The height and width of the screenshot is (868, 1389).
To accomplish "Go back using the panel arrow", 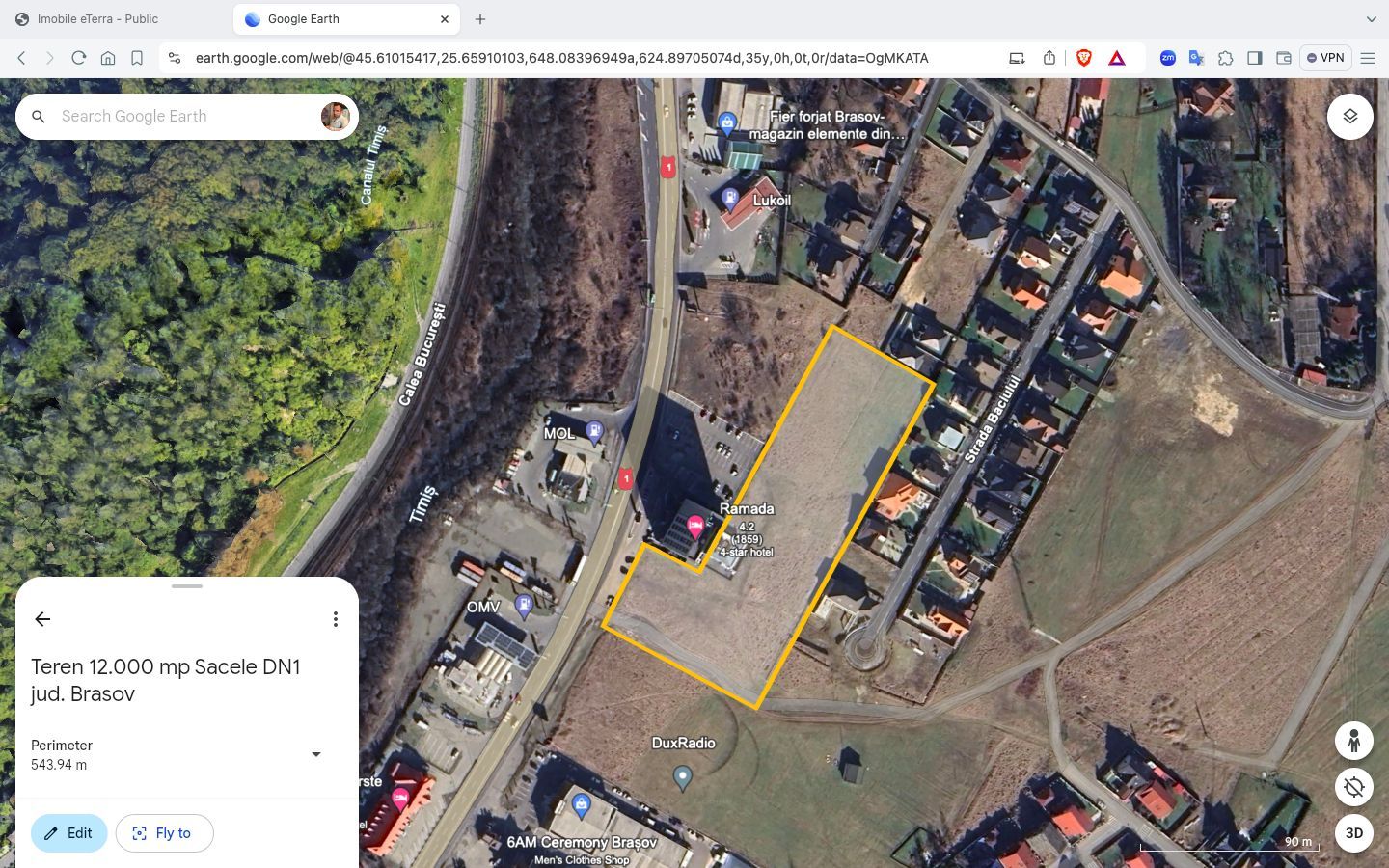I will (42, 619).
